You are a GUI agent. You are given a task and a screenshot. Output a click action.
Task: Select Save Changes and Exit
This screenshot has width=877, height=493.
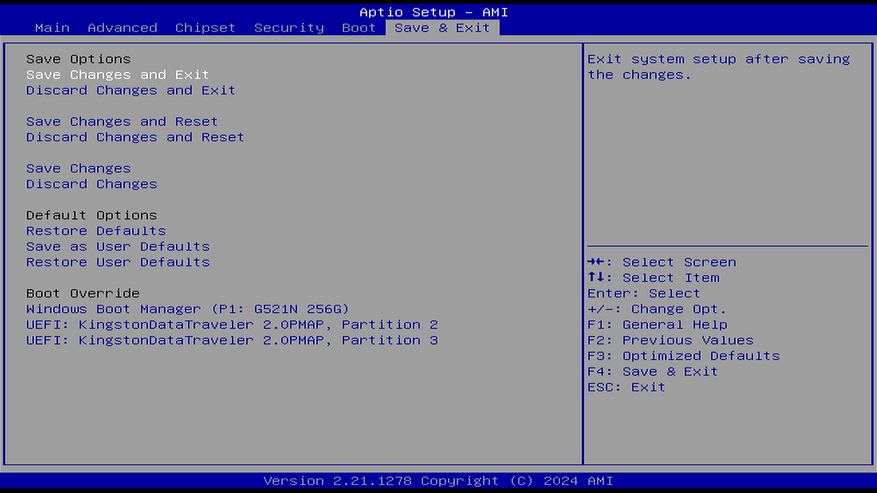[117, 74]
